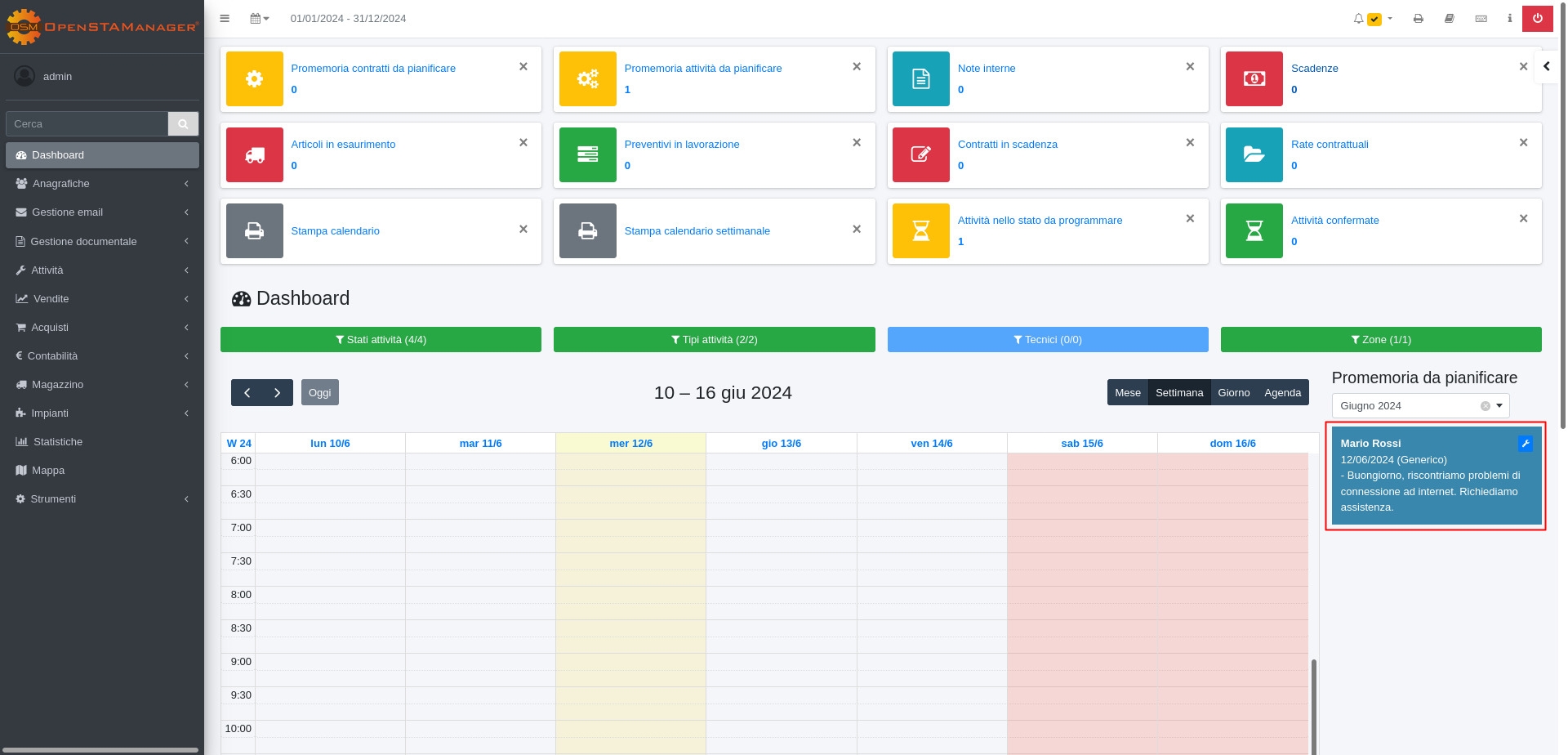Open the calendar date range dropdown
1568x755 pixels.
coord(260,18)
